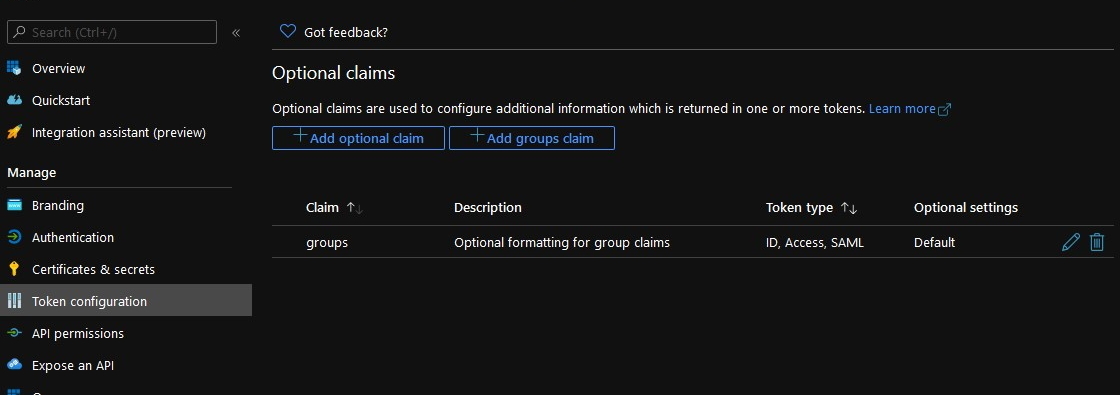Click the Optional settings column header
The image size is (1120, 395).
point(966,208)
